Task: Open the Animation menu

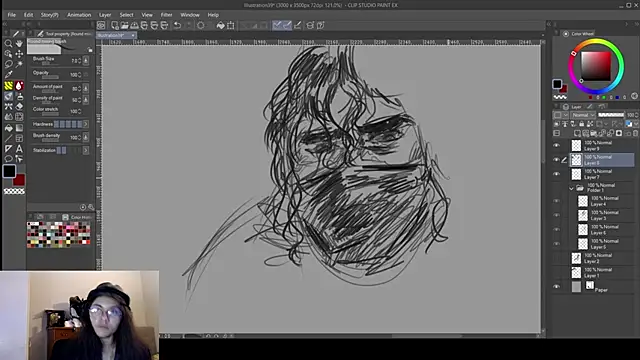Action: pyautogui.click(x=79, y=15)
